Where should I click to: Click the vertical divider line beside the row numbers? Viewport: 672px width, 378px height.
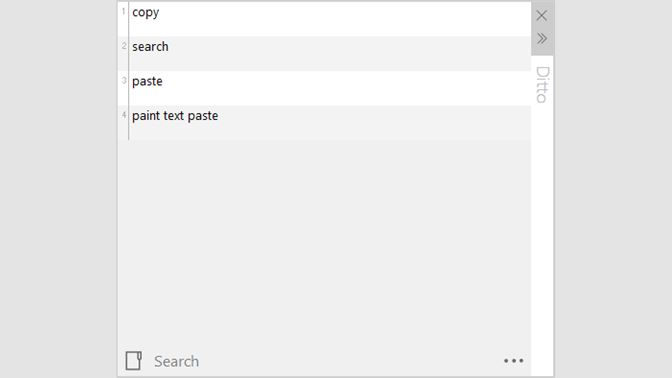[129, 71]
